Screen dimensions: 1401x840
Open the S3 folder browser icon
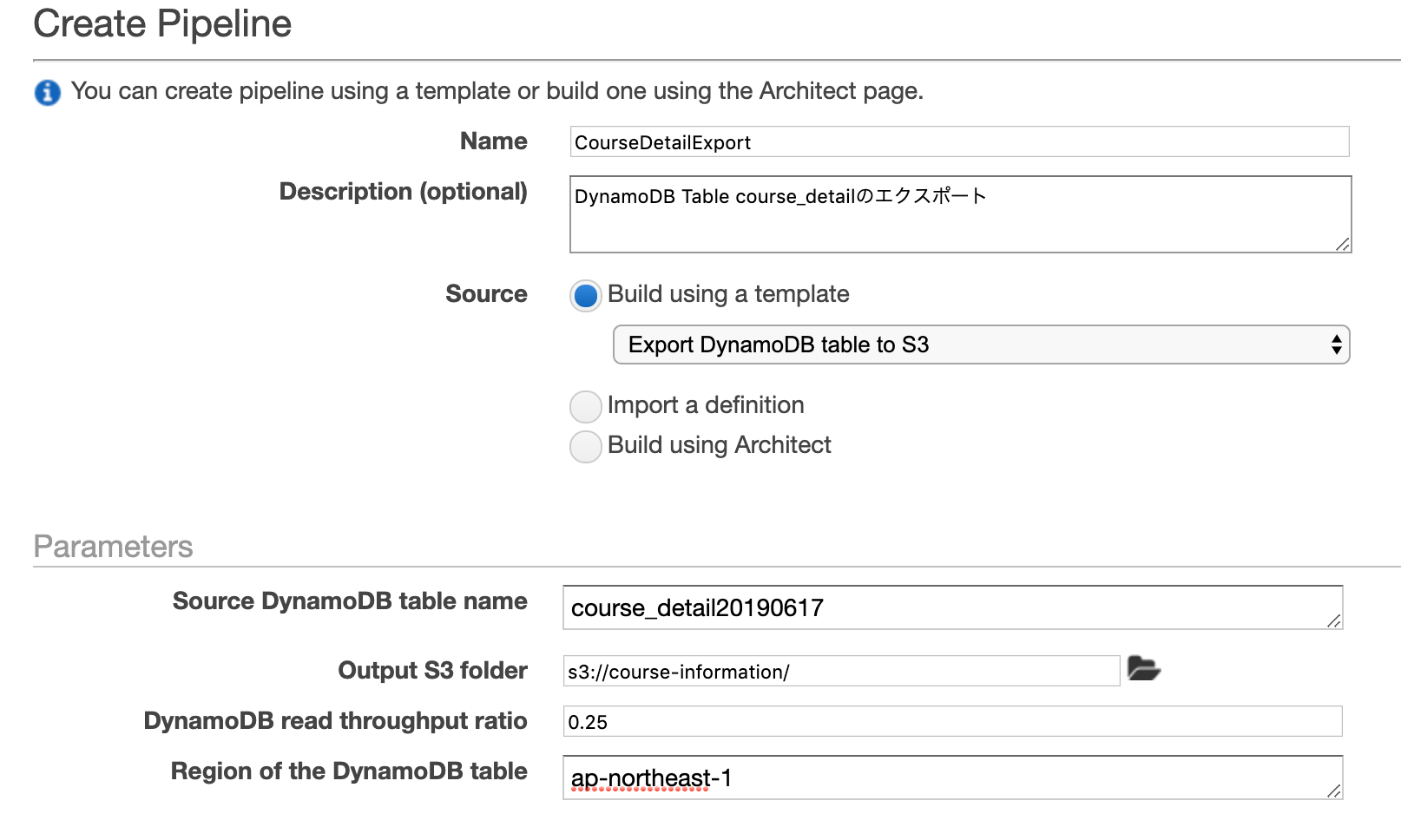pos(1144,669)
